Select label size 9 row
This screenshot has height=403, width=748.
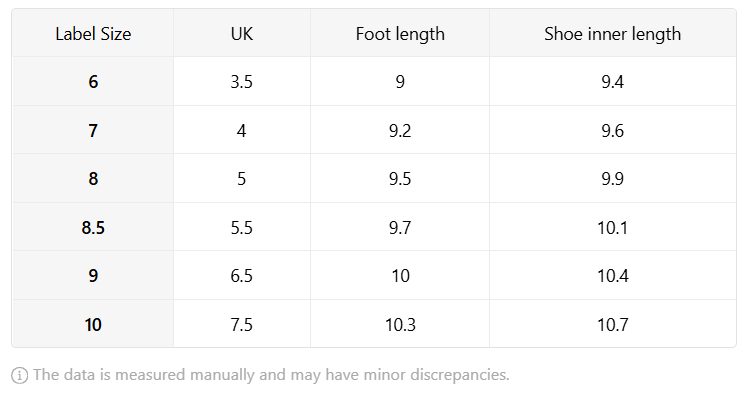[x=374, y=275]
